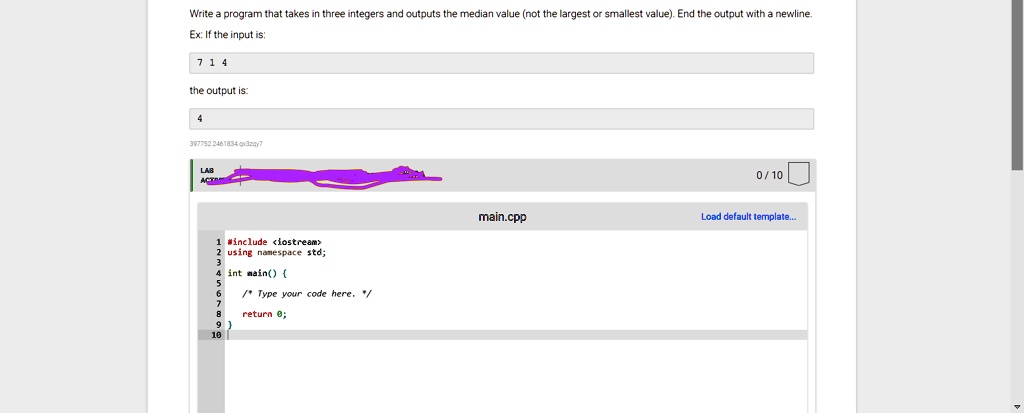Screen dimensions: 1024x413
Task: Click the #include <iostream> code line
Action: pos(274,242)
